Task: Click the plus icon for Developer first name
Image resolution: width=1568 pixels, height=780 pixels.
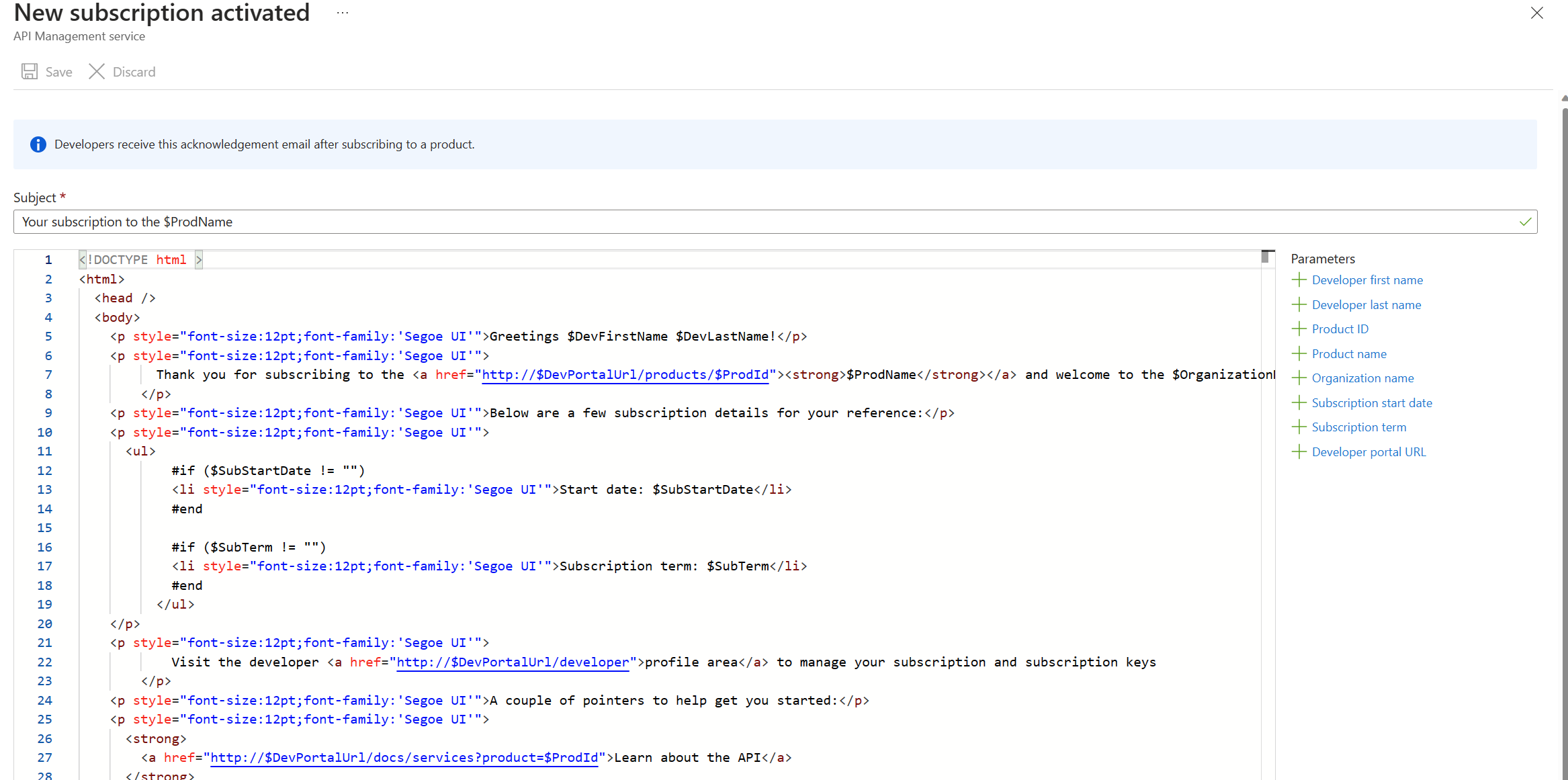Action: coord(1299,280)
